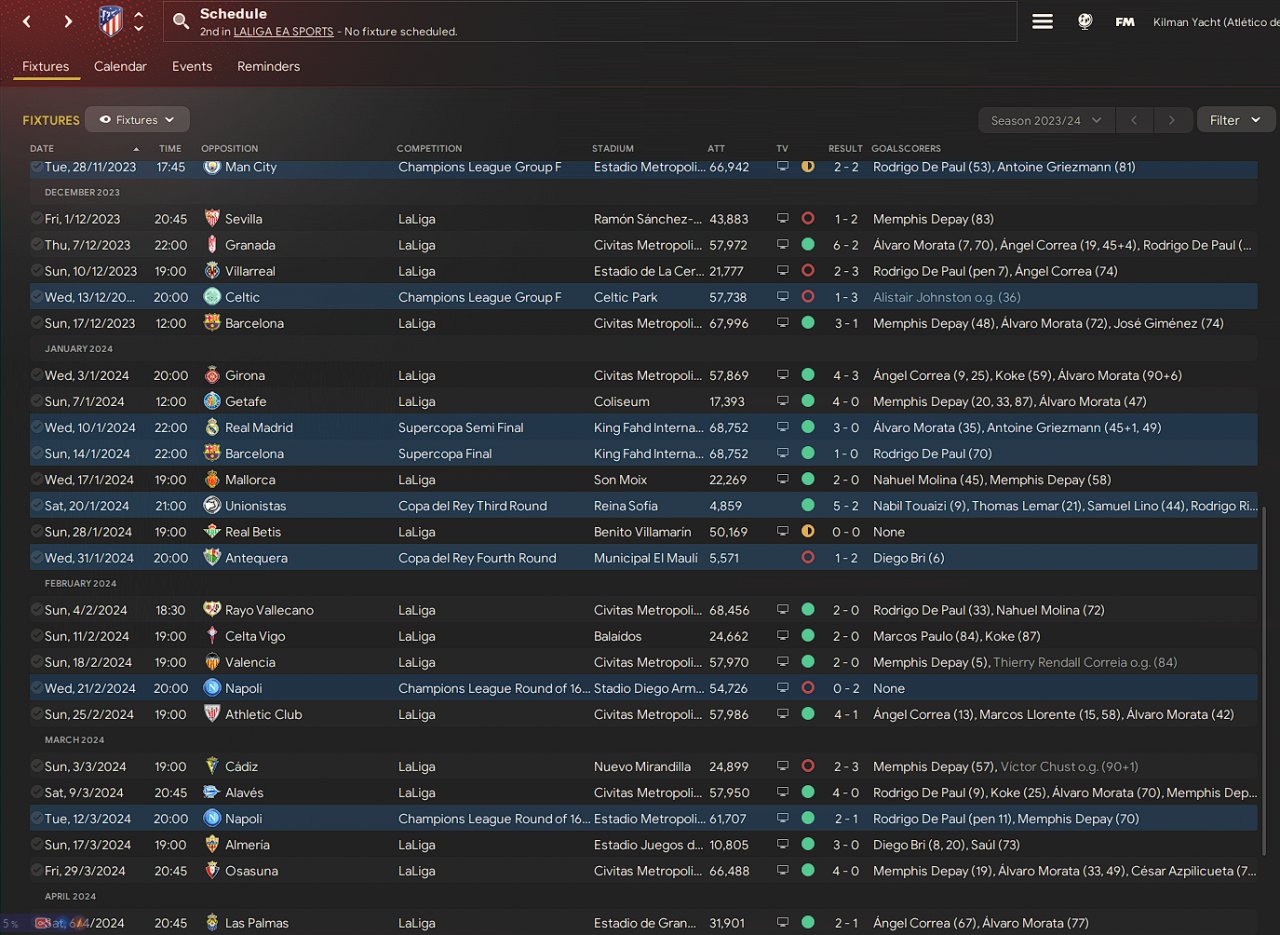Toggle the tick beside the Rayo Vallecano fixture
This screenshot has width=1280, height=935.
pyautogui.click(x=37, y=610)
